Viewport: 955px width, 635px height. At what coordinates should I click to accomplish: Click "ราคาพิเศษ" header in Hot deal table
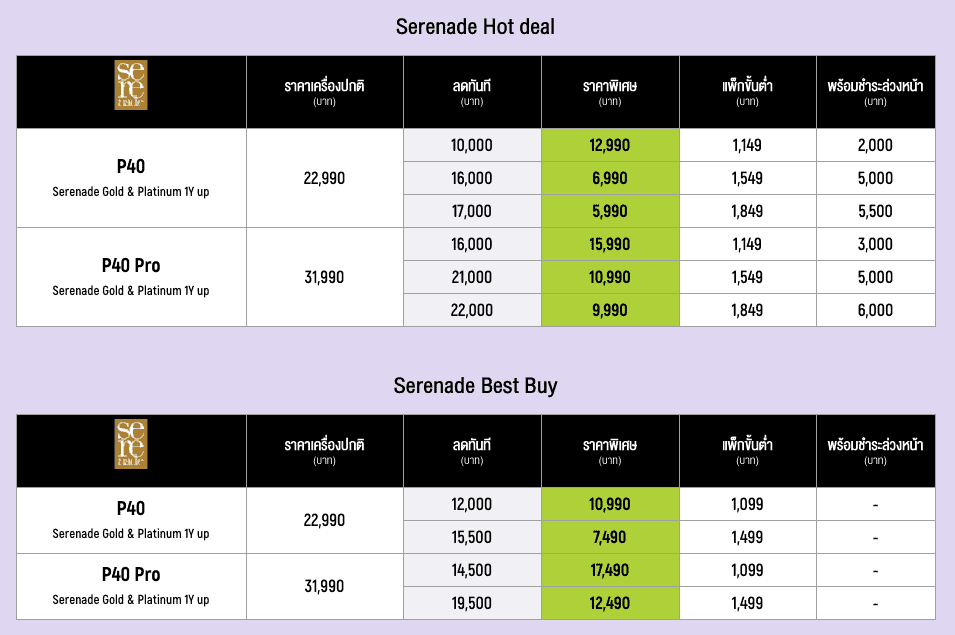tap(610, 86)
